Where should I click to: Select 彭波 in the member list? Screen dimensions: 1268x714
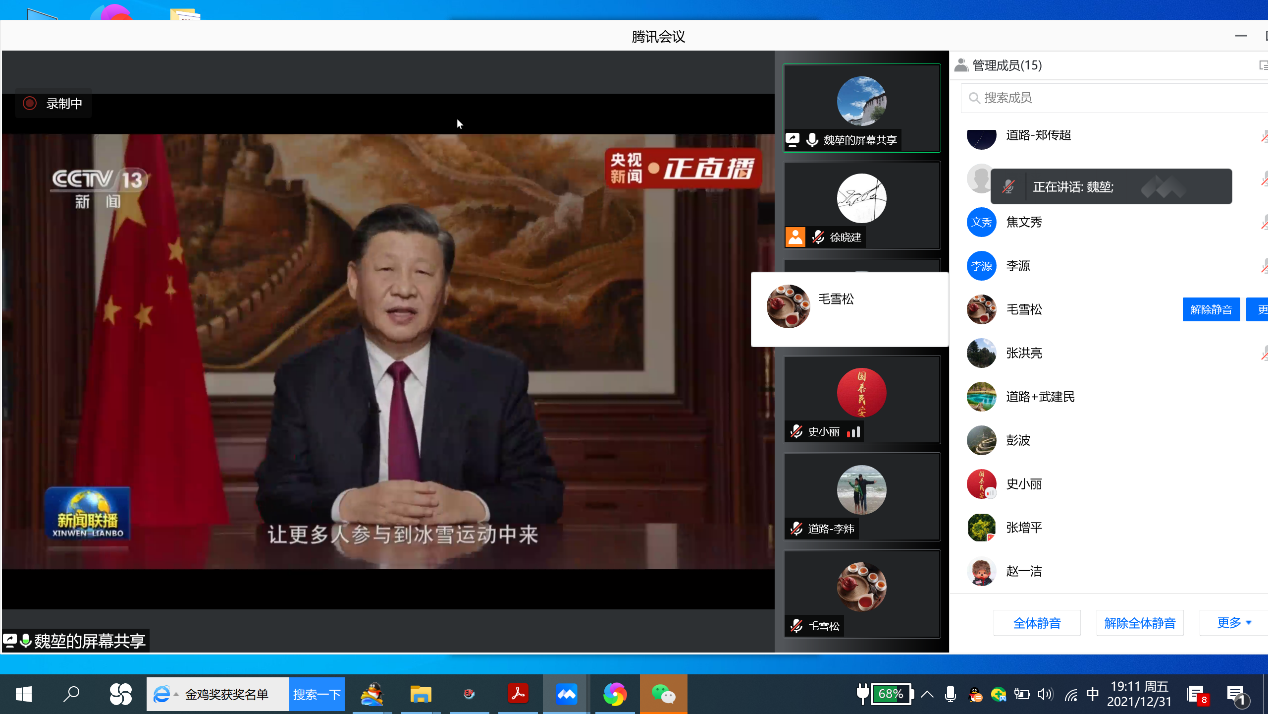pyautogui.click(x=1018, y=440)
